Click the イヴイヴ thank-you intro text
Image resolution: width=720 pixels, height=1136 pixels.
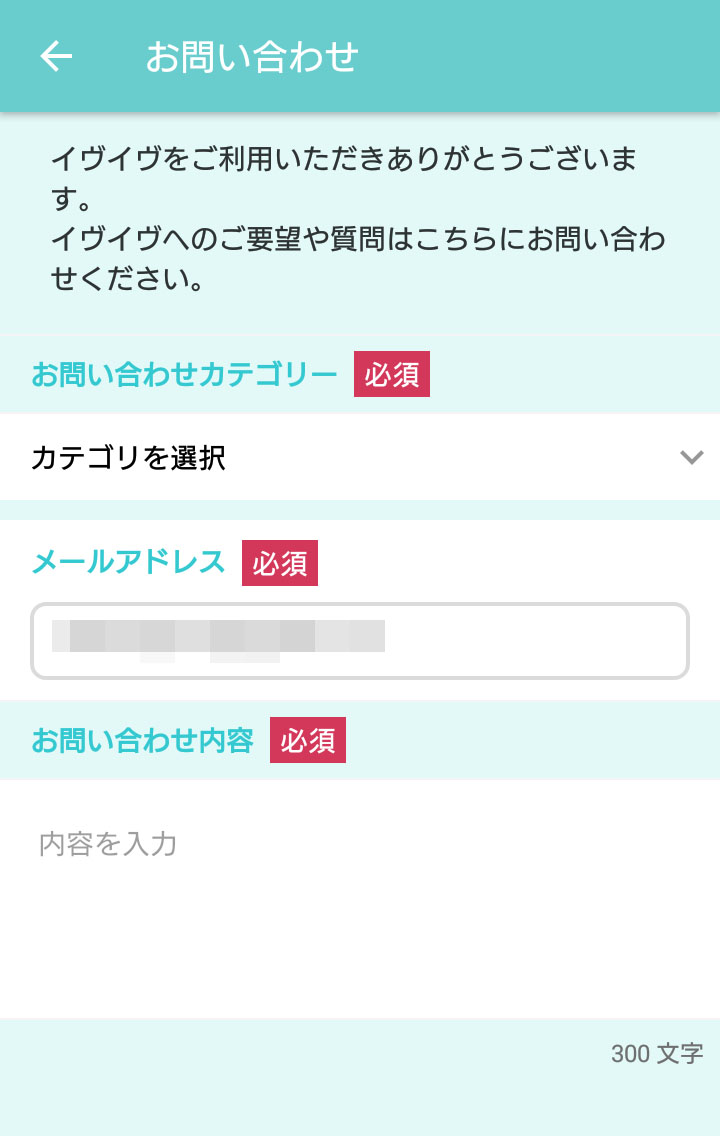(x=344, y=178)
